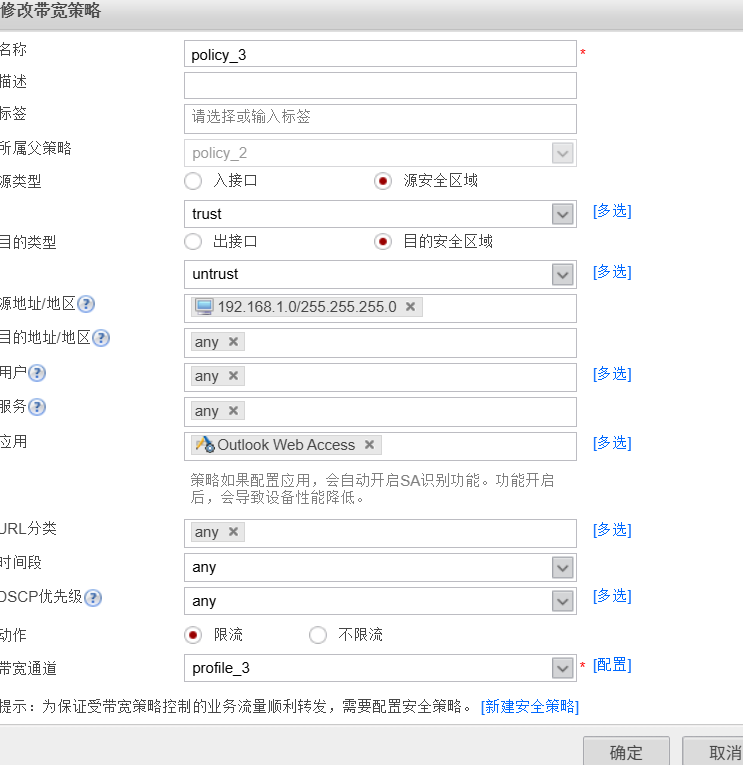
Task: Click the 确定 button
Action: coord(626,752)
